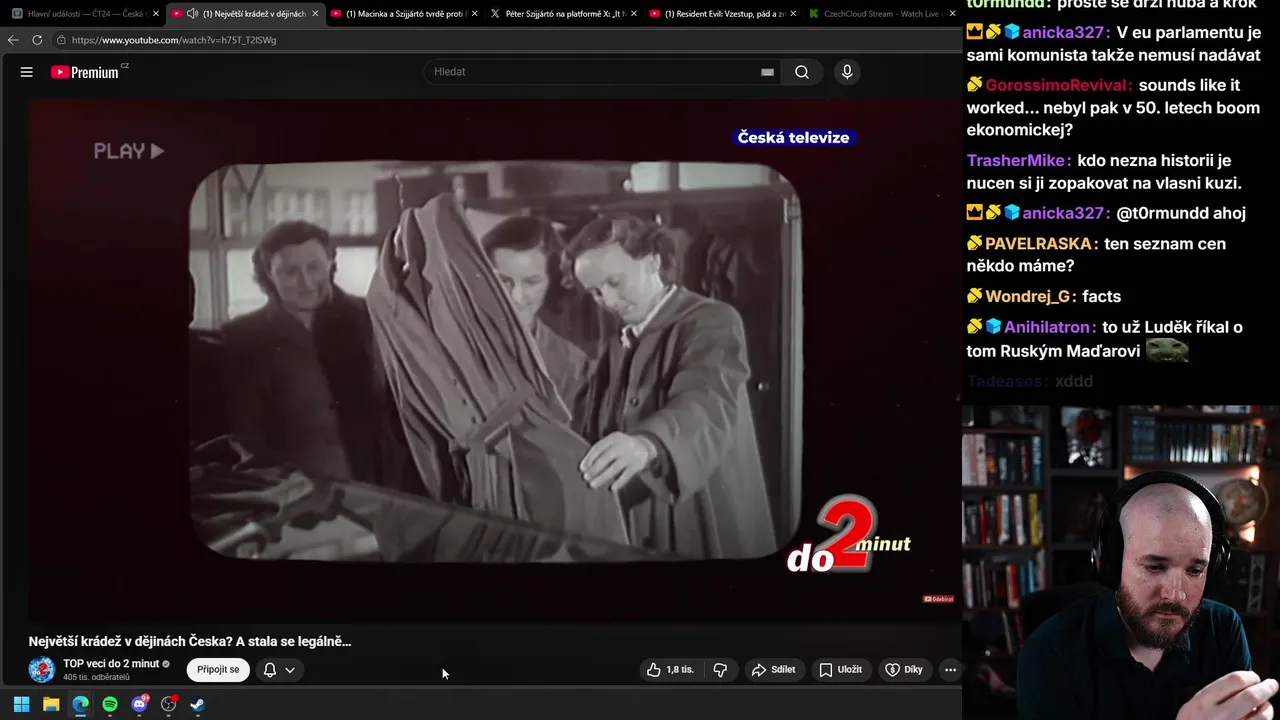Screen dimensions: 1280x720
Task: Click the video player to pause
Action: point(495,360)
